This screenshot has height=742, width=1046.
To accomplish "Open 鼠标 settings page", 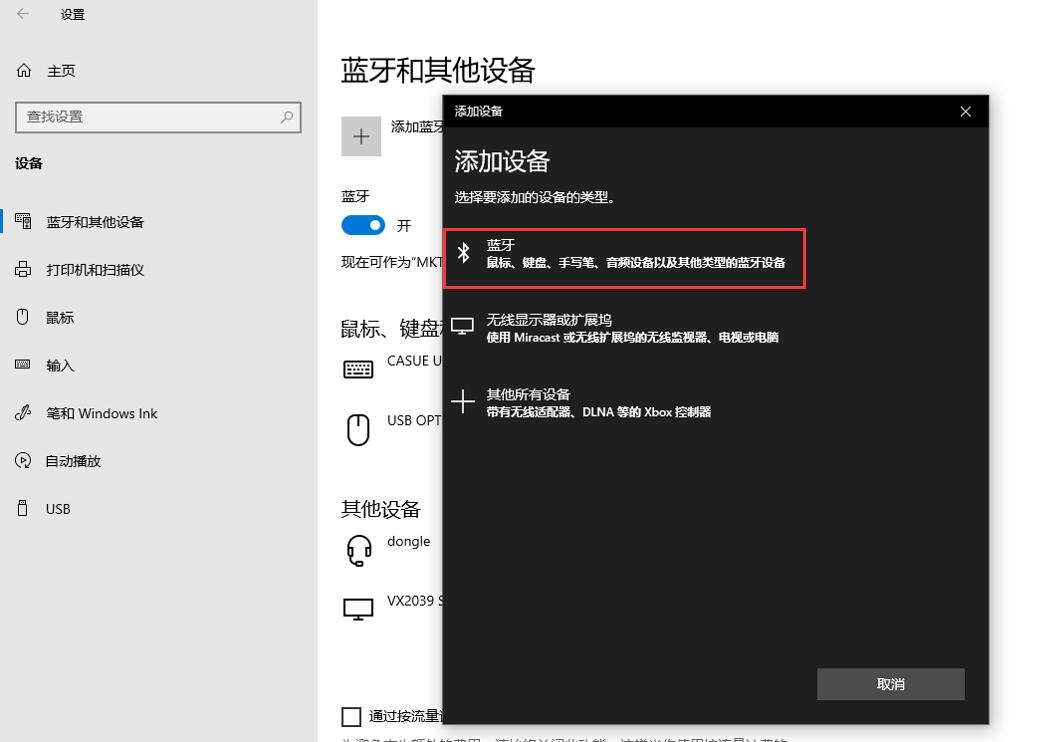I will click(60, 318).
